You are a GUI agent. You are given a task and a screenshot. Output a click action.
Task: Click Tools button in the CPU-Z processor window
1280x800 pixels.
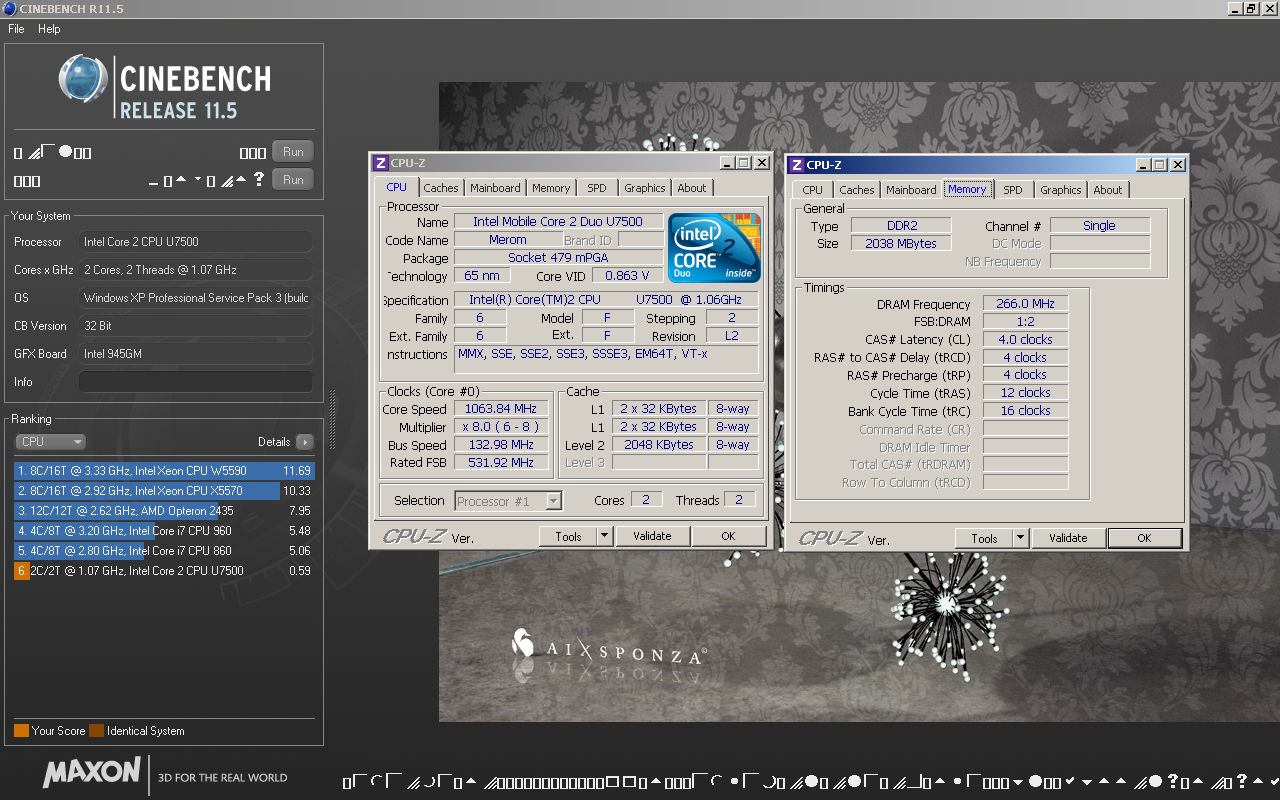click(x=568, y=537)
